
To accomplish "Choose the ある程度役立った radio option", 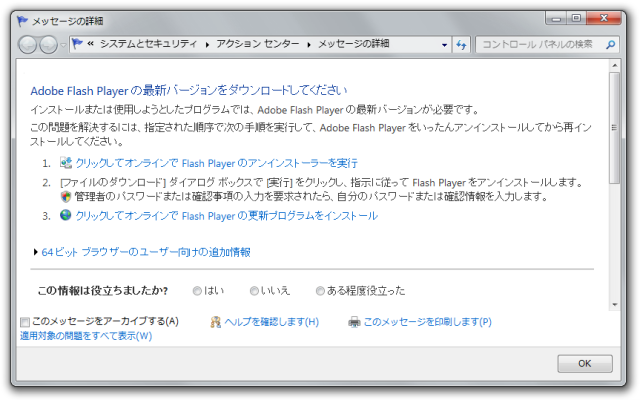I will tap(320, 291).
